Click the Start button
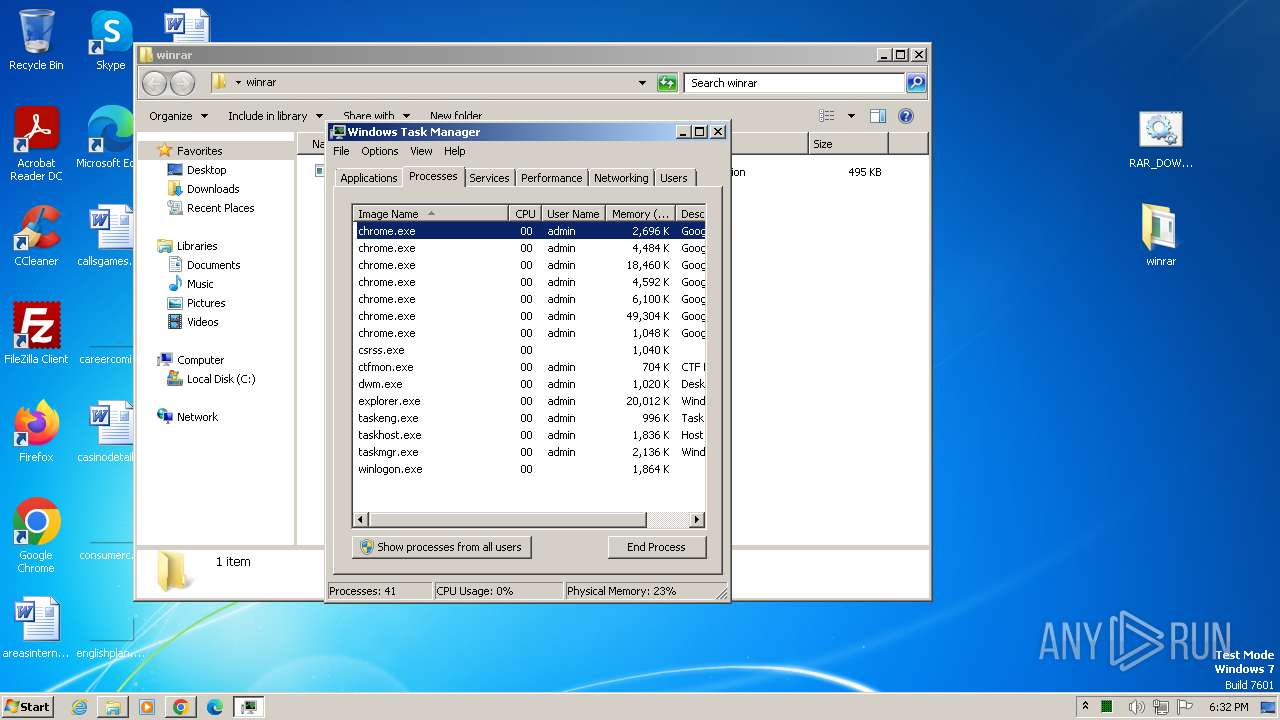The height and width of the screenshot is (720, 1280). tap(28, 707)
